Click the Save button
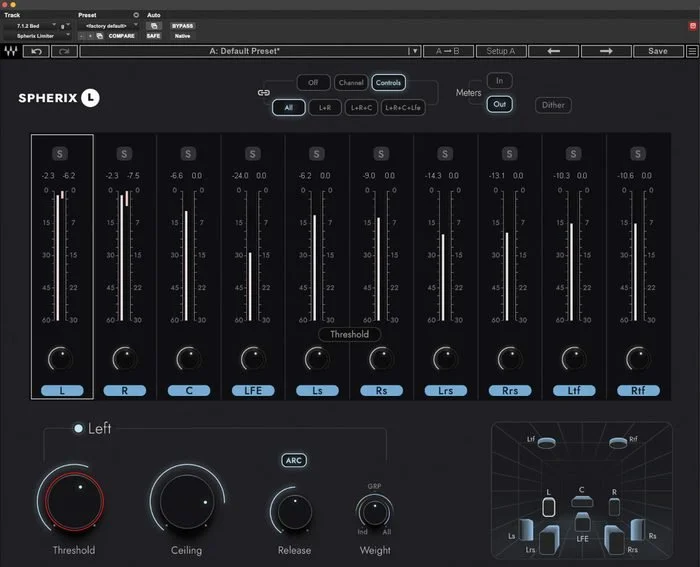 (x=658, y=51)
